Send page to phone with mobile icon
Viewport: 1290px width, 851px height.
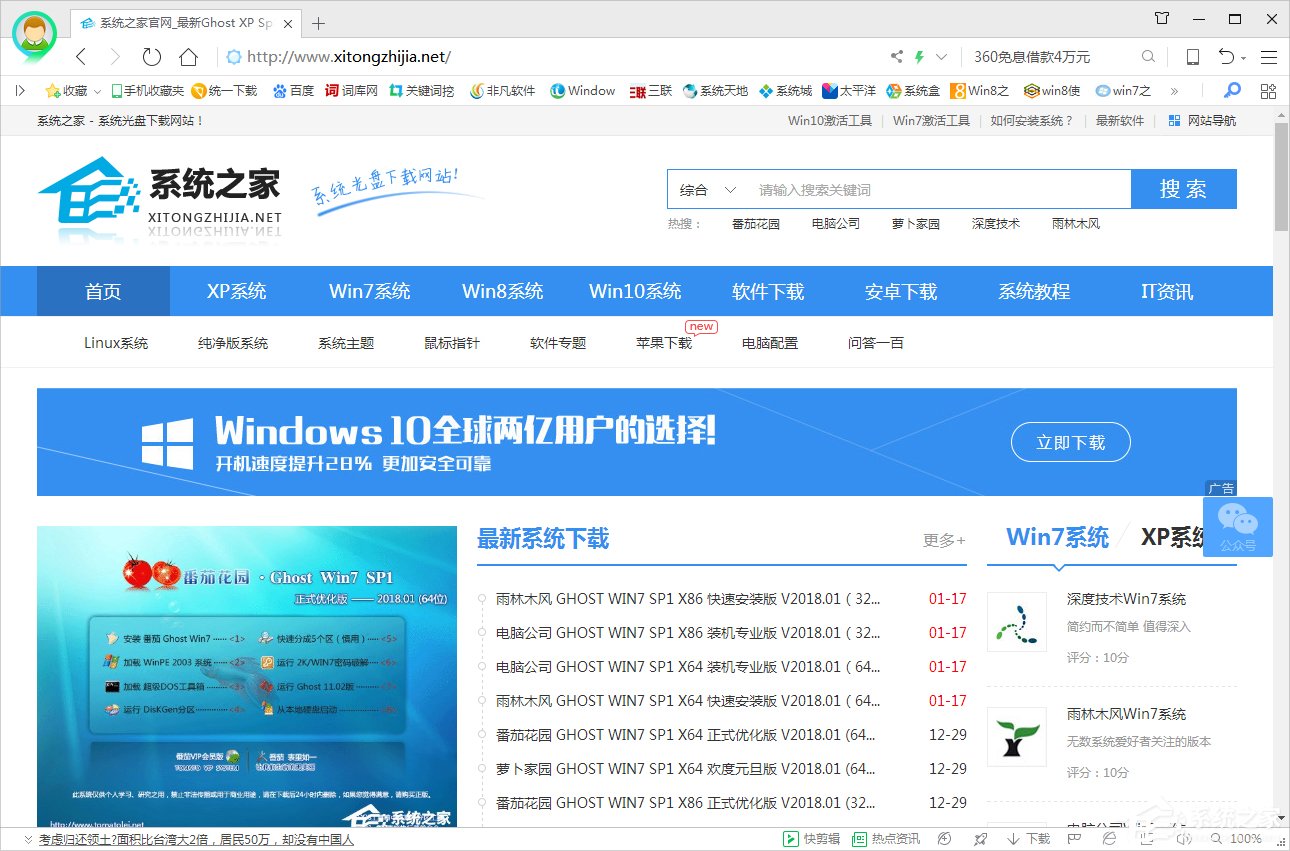(x=1192, y=57)
